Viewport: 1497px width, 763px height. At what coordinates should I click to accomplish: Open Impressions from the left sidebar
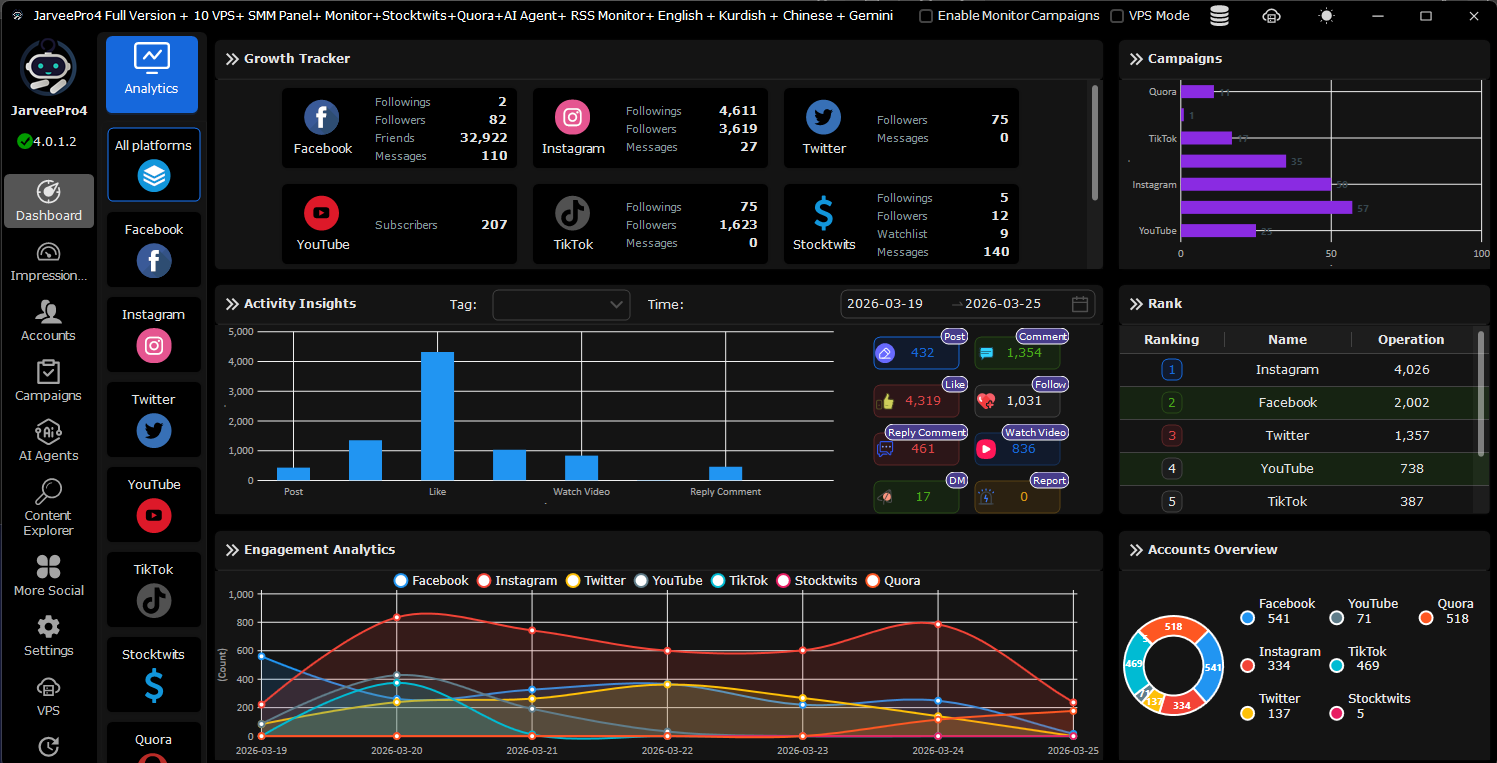48,262
